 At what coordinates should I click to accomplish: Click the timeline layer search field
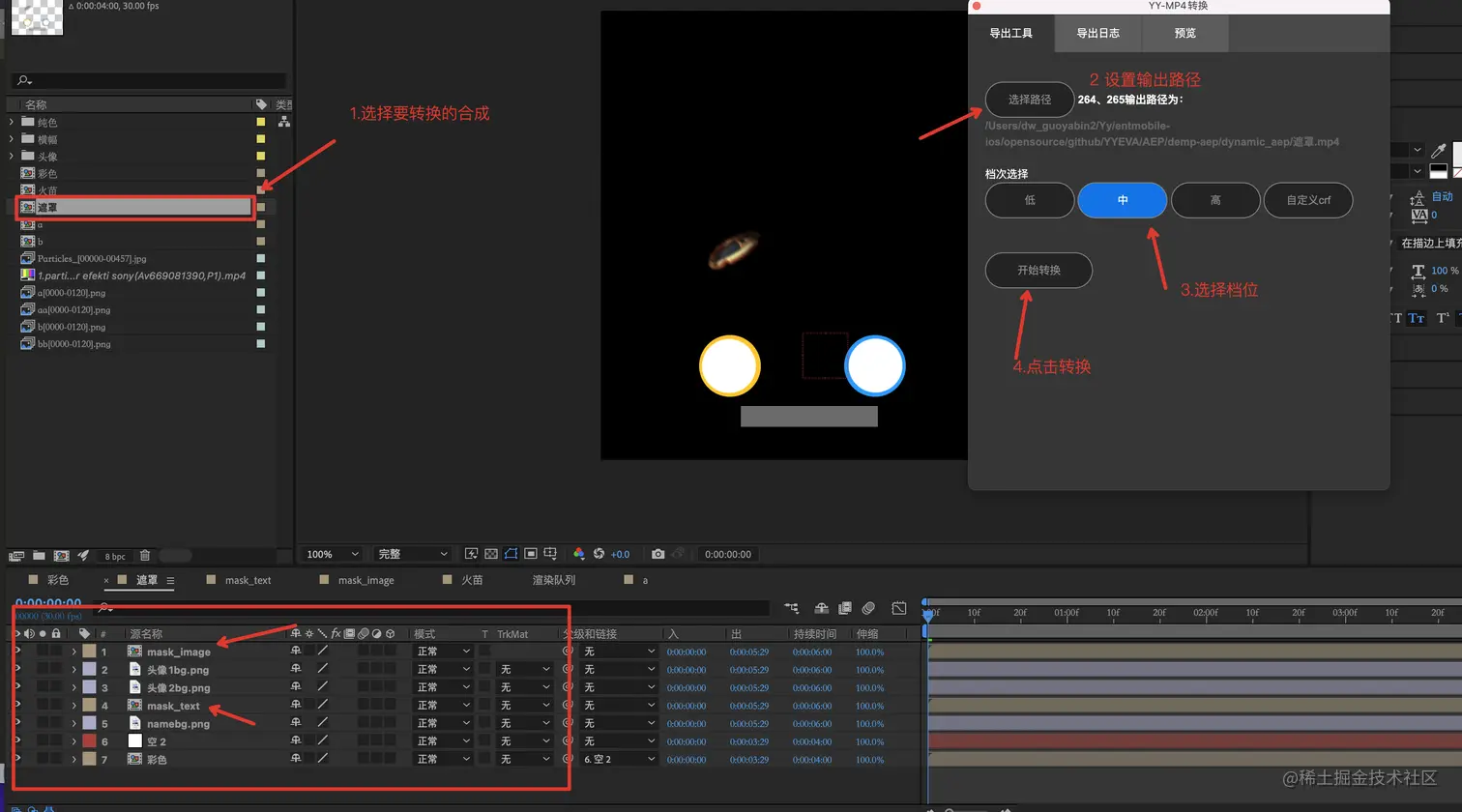point(430,608)
